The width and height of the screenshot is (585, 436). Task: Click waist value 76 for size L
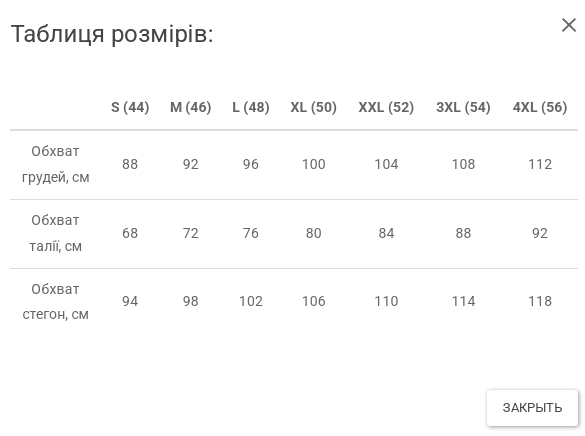[x=251, y=233]
